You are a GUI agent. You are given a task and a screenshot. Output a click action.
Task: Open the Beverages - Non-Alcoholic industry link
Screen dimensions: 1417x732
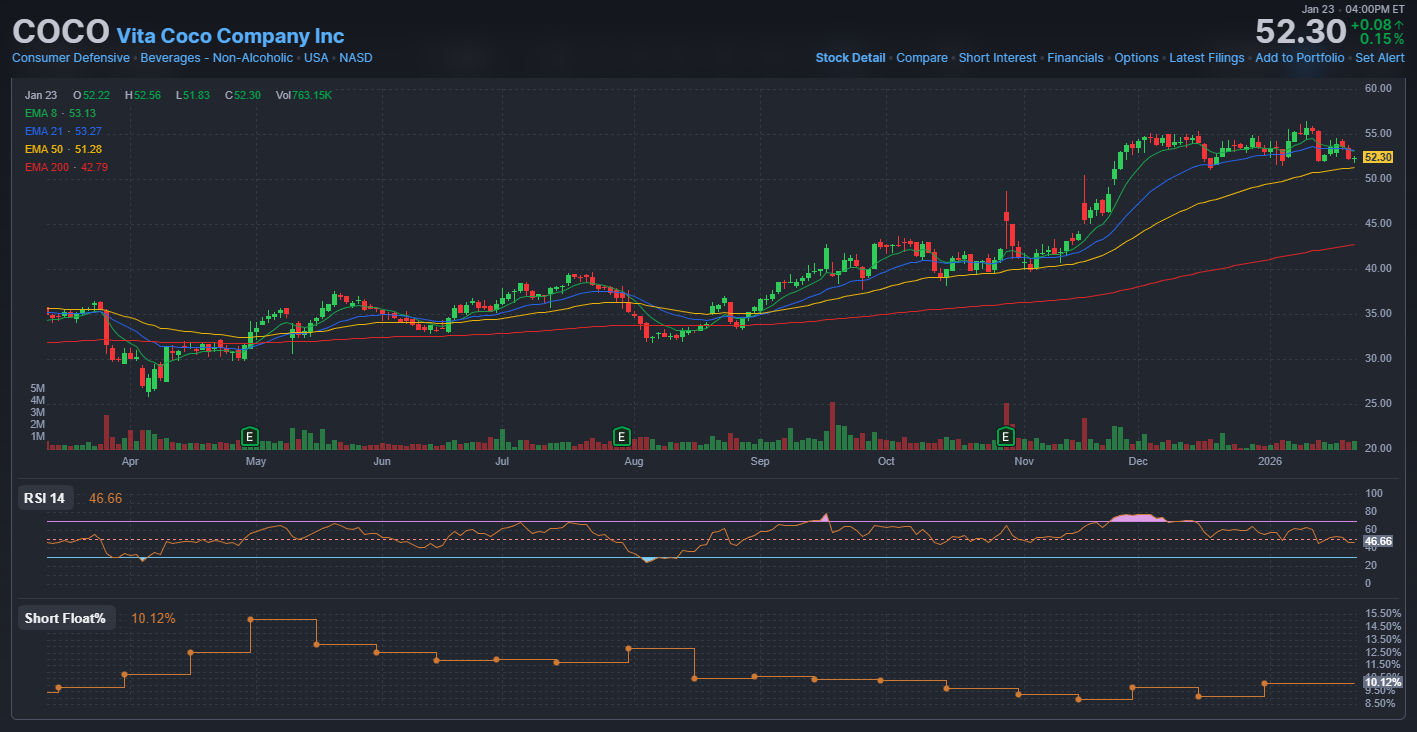217,58
